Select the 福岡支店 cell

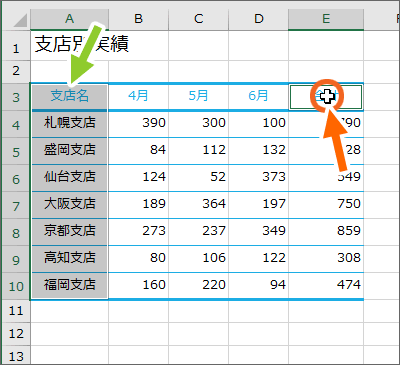pos(69,286)
